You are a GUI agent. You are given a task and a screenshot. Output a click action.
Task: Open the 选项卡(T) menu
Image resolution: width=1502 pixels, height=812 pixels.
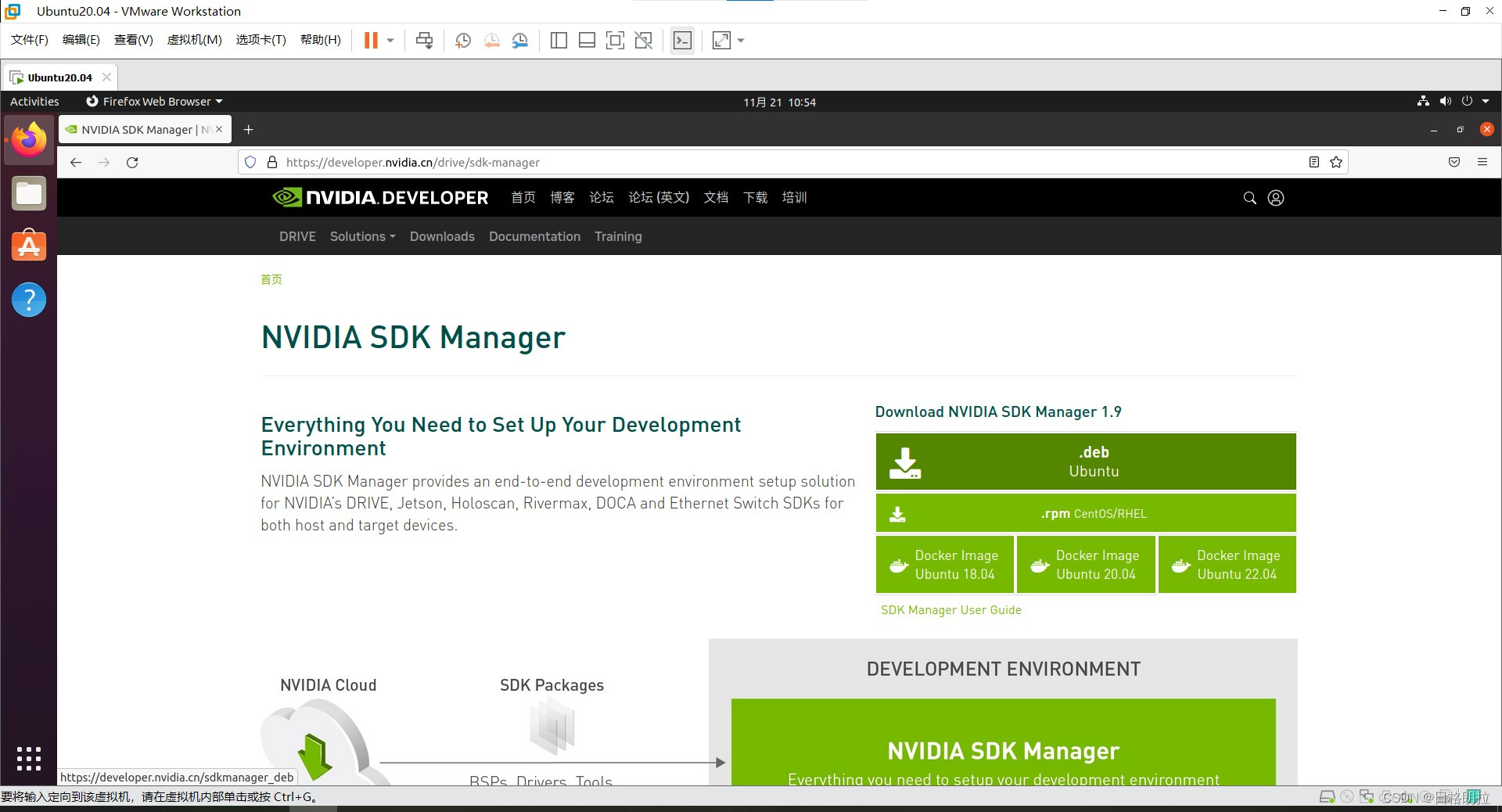(x=261, y=40)
